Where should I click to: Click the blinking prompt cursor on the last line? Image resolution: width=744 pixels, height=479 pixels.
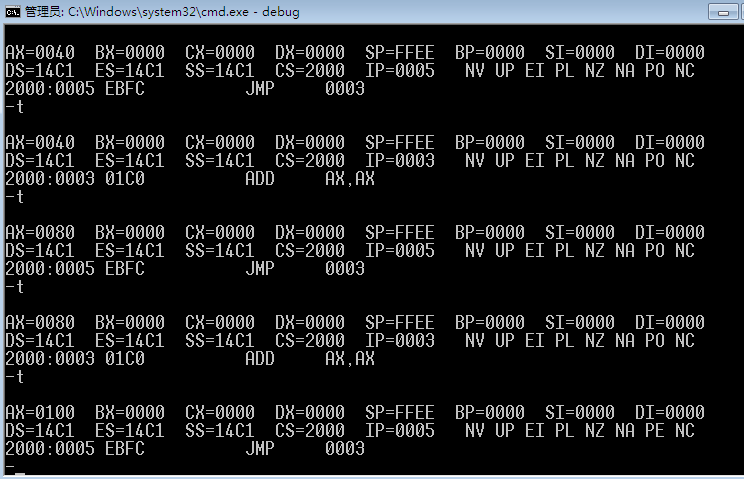(20, 473)
